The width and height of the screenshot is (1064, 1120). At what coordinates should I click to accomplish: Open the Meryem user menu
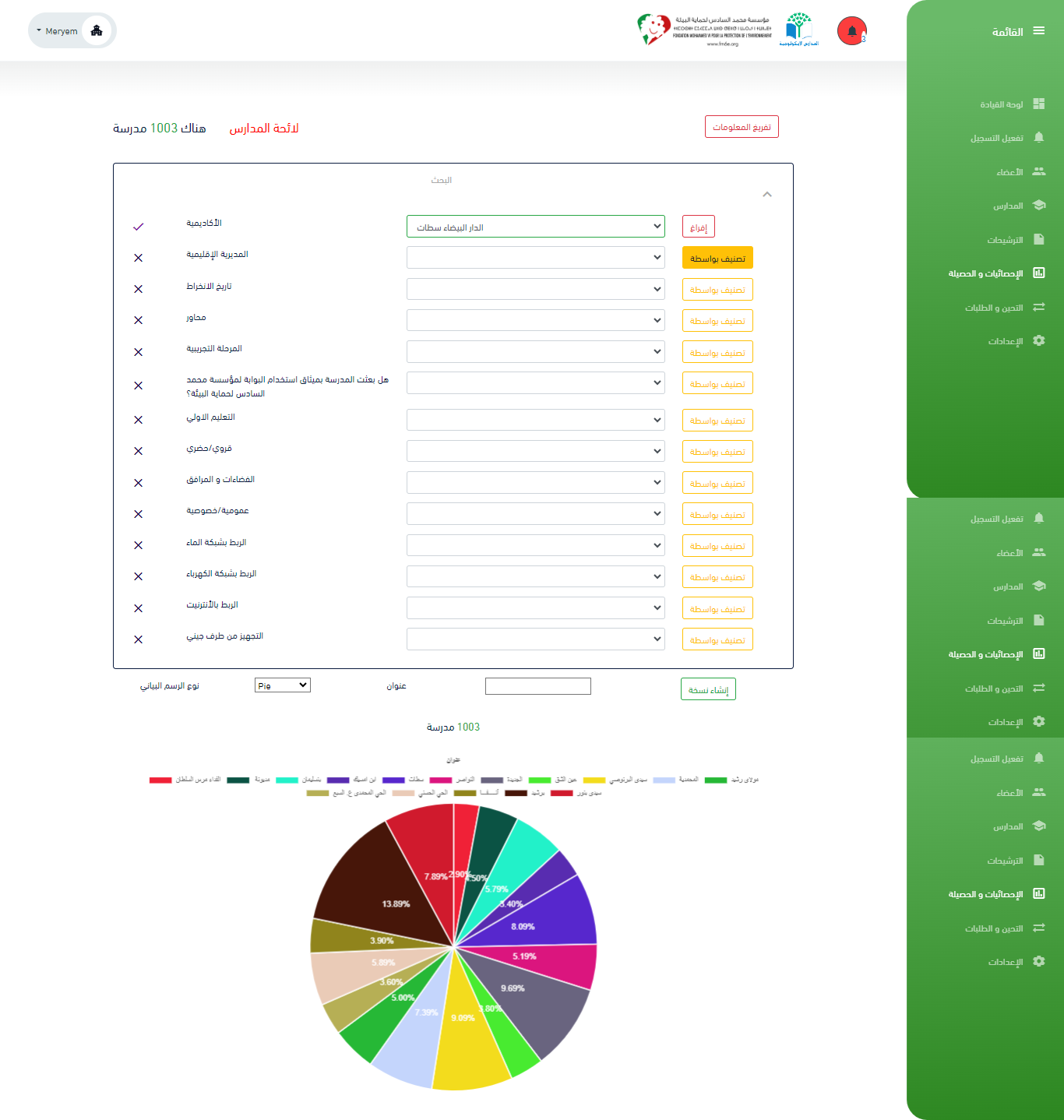tap(57, 31)
